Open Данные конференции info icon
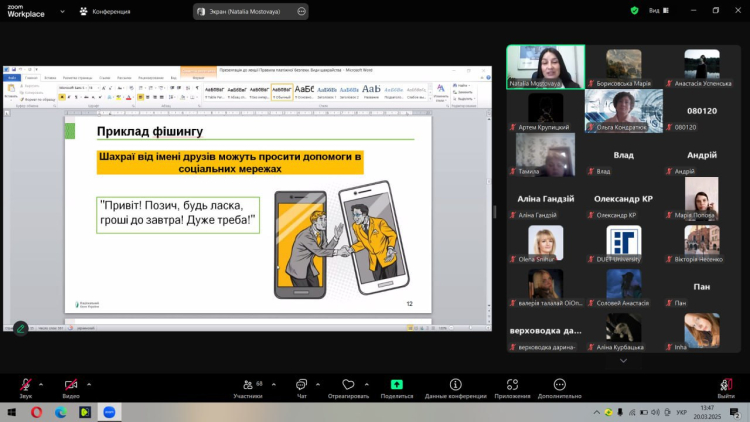Screen dimensions: 750x422 tap(455, 386)
